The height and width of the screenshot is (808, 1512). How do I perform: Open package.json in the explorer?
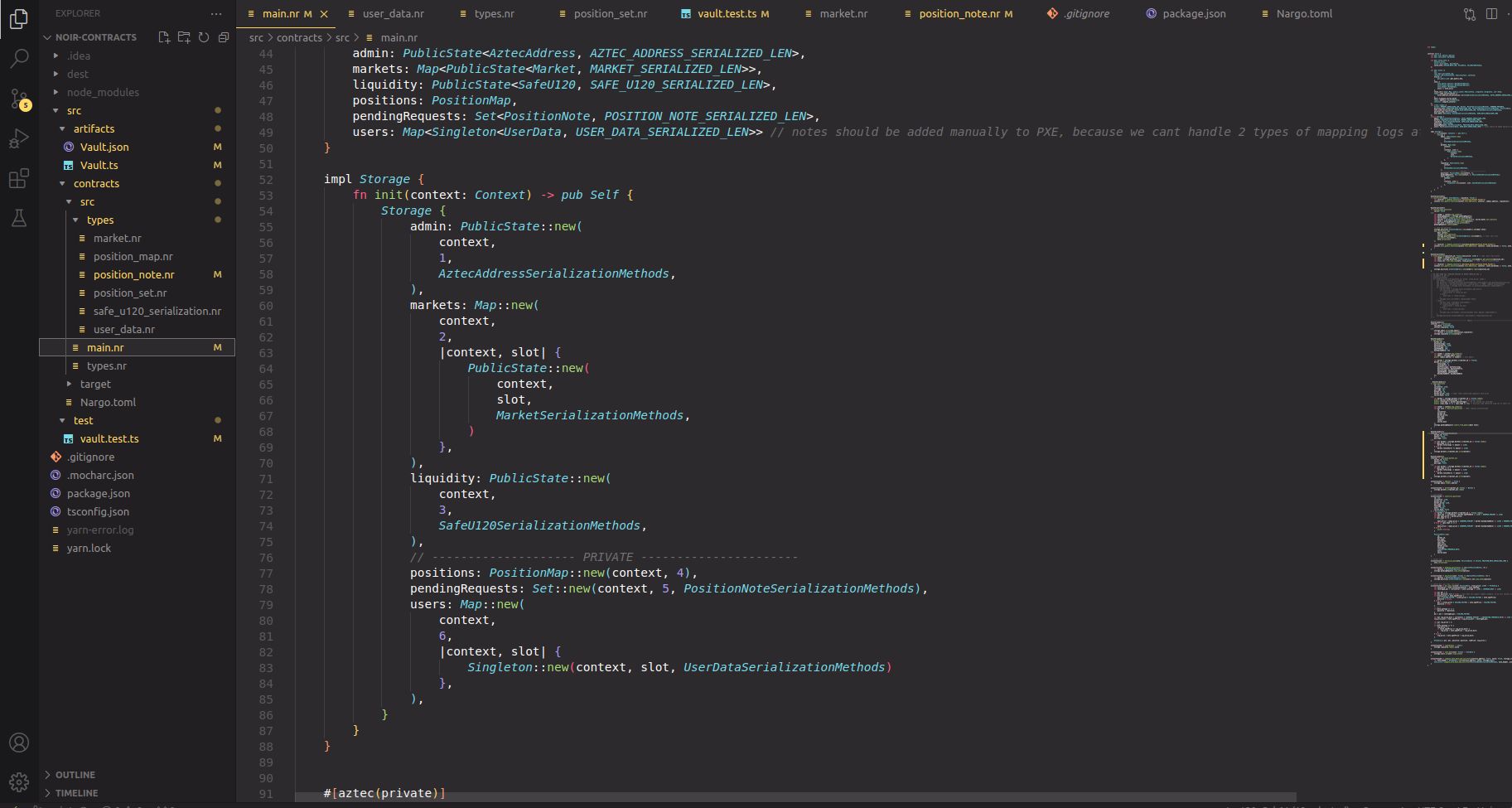98,493
